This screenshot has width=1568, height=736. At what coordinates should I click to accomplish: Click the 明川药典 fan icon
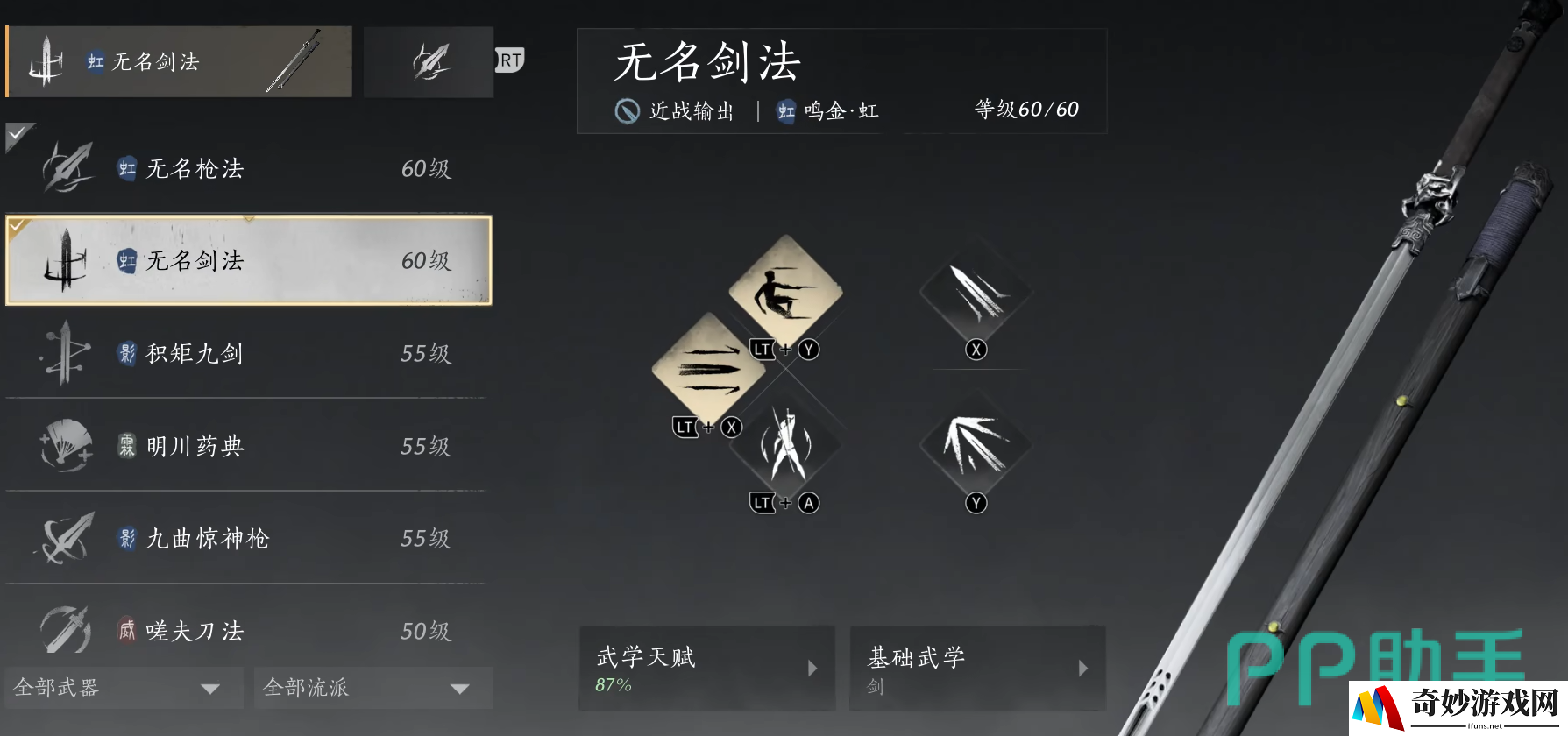[x=66, y=446]
